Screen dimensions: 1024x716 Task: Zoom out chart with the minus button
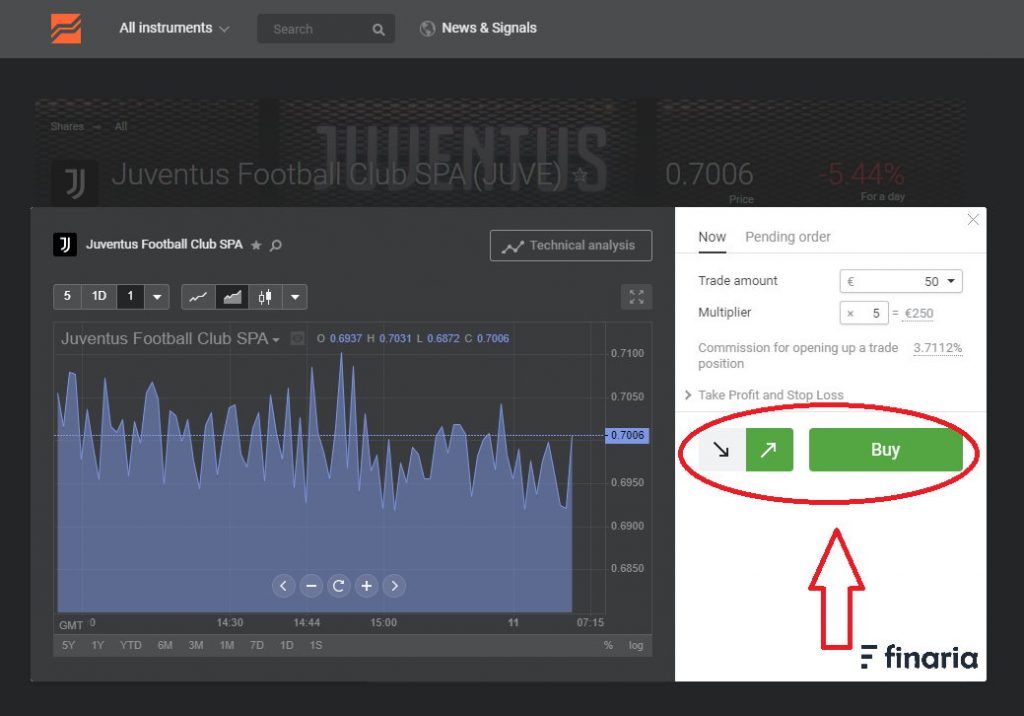312,586
